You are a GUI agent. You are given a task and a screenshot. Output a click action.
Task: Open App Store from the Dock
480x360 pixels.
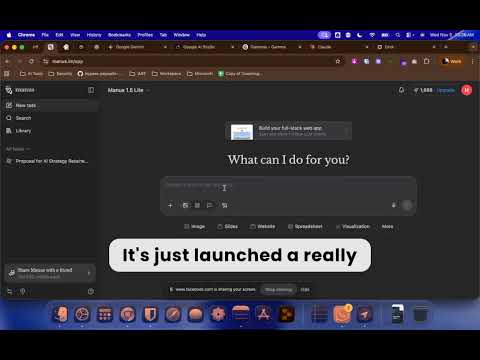(x=263, y=314)
